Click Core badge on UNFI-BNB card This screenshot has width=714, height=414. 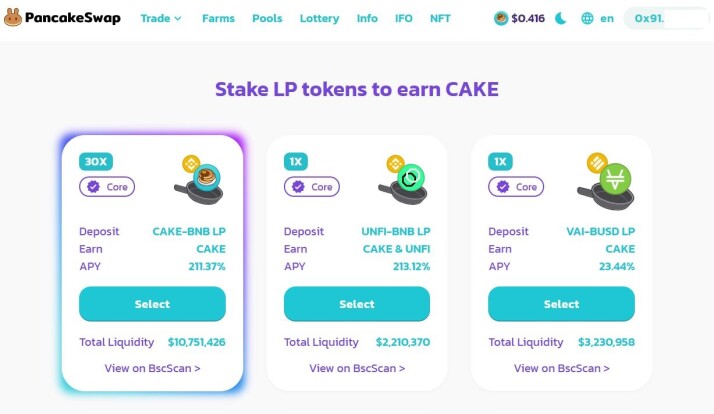coord(312,186)
